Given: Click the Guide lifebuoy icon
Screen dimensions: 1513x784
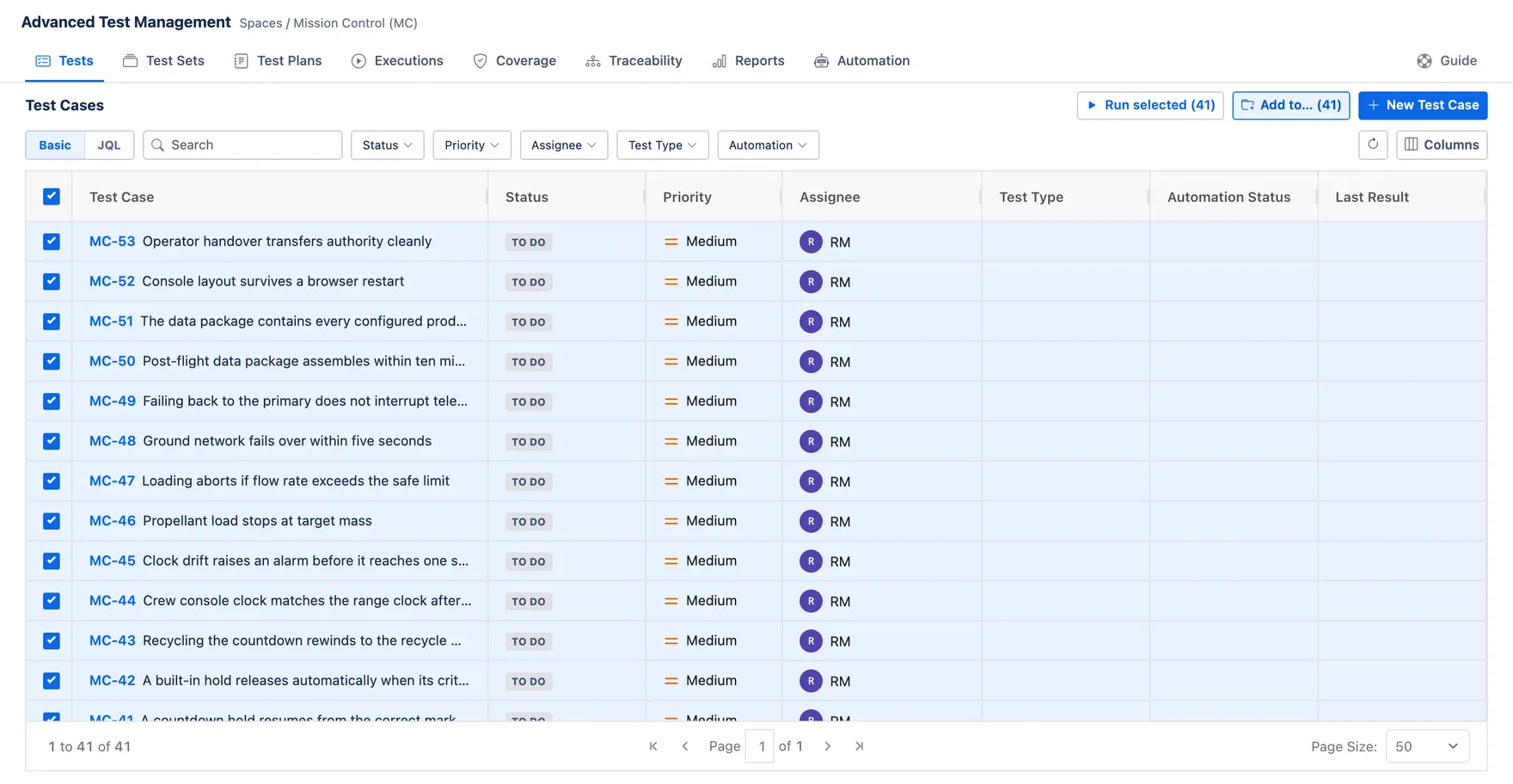Looking at the screenshot, I should pos(1424,61).
